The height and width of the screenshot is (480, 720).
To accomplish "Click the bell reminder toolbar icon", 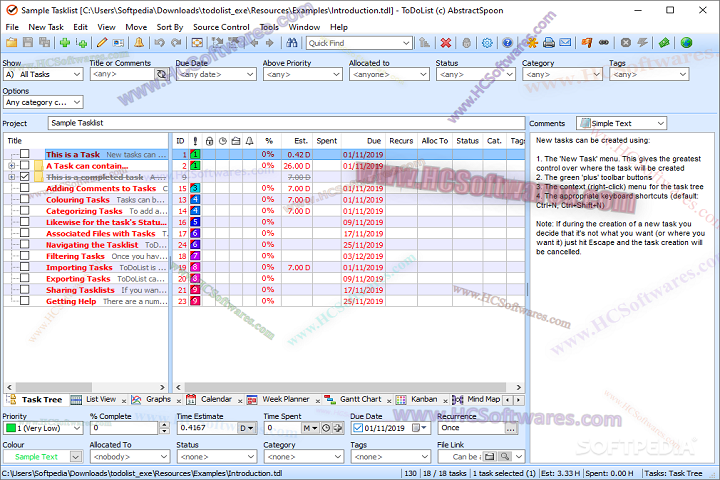I will tap(139, 43).
